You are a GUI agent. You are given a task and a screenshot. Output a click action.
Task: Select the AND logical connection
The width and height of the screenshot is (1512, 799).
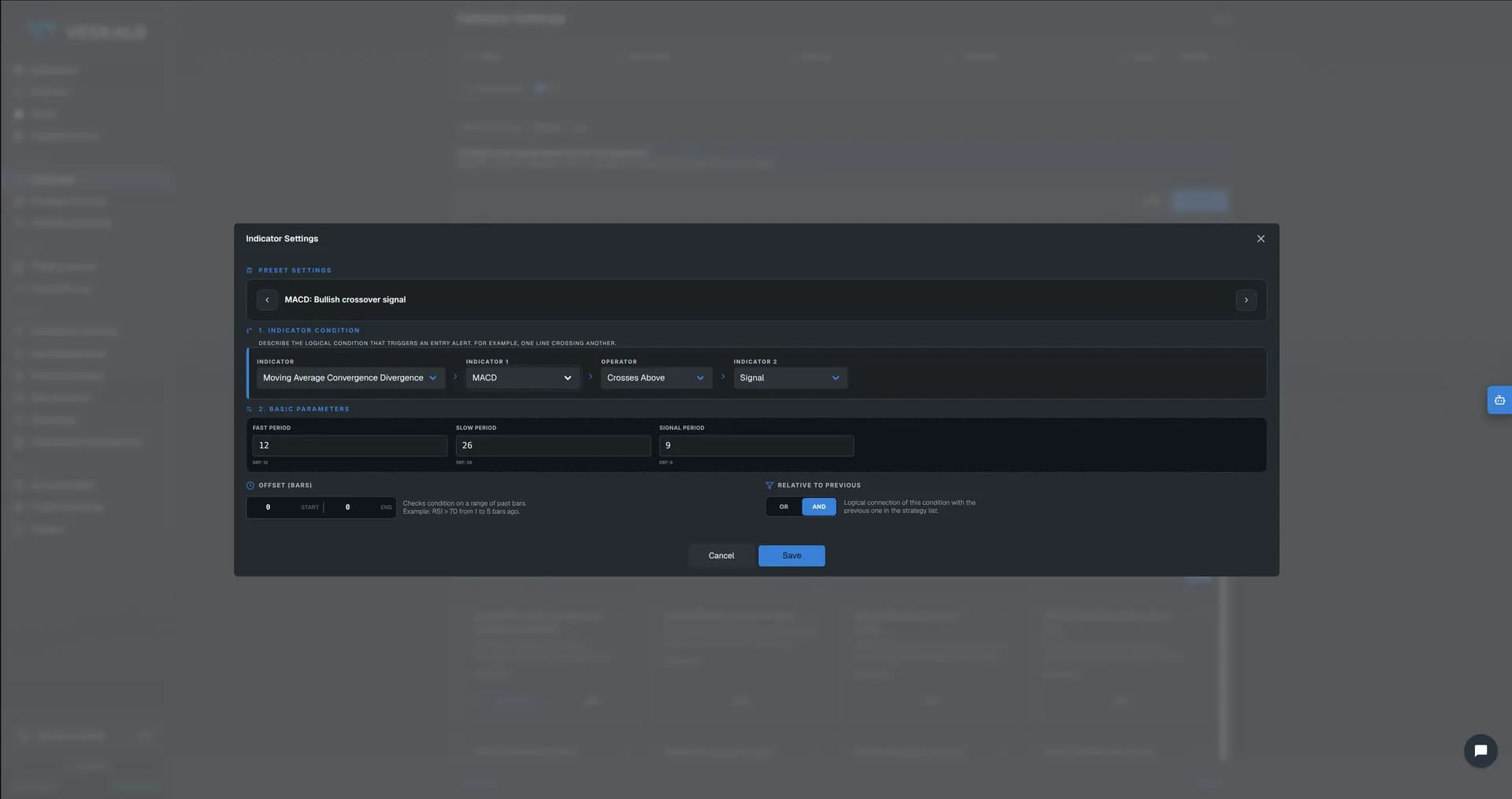click(x=819, y=507)
